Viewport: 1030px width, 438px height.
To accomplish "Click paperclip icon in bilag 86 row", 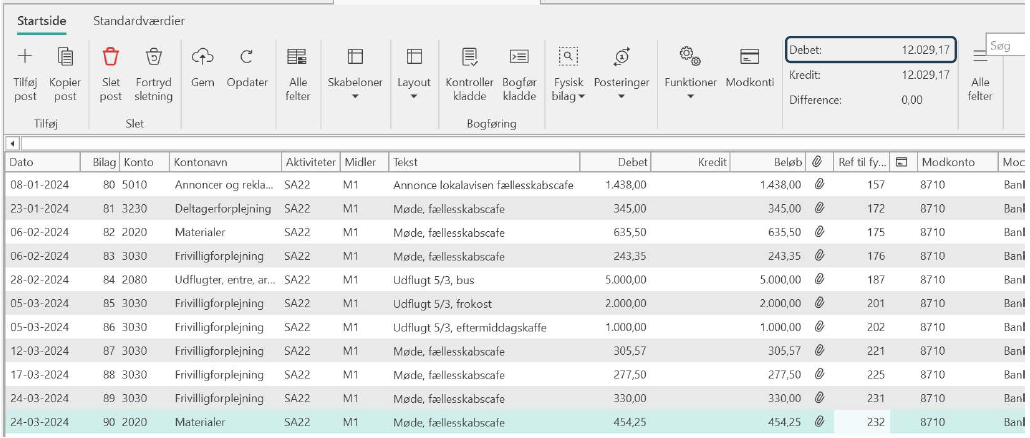I will coord(819,327).
